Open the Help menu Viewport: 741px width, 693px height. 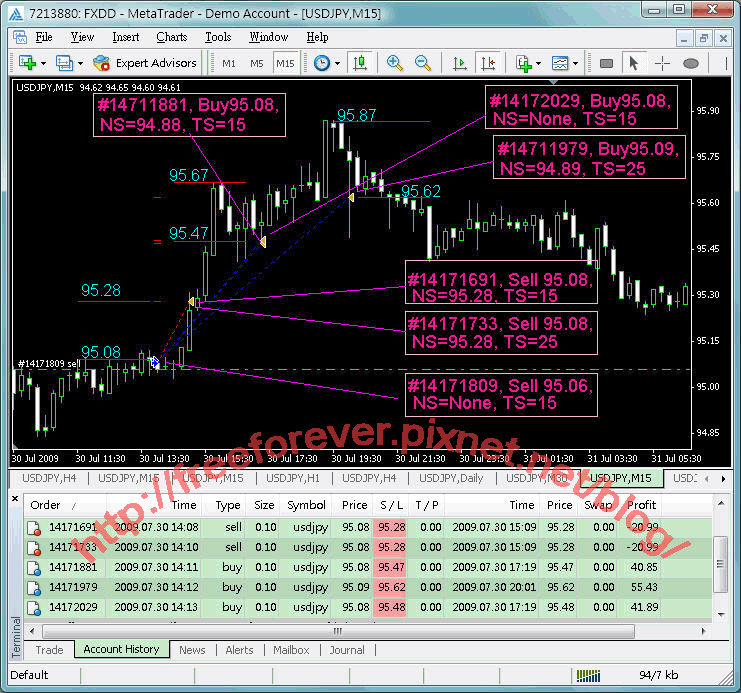[x=317, y=37]
